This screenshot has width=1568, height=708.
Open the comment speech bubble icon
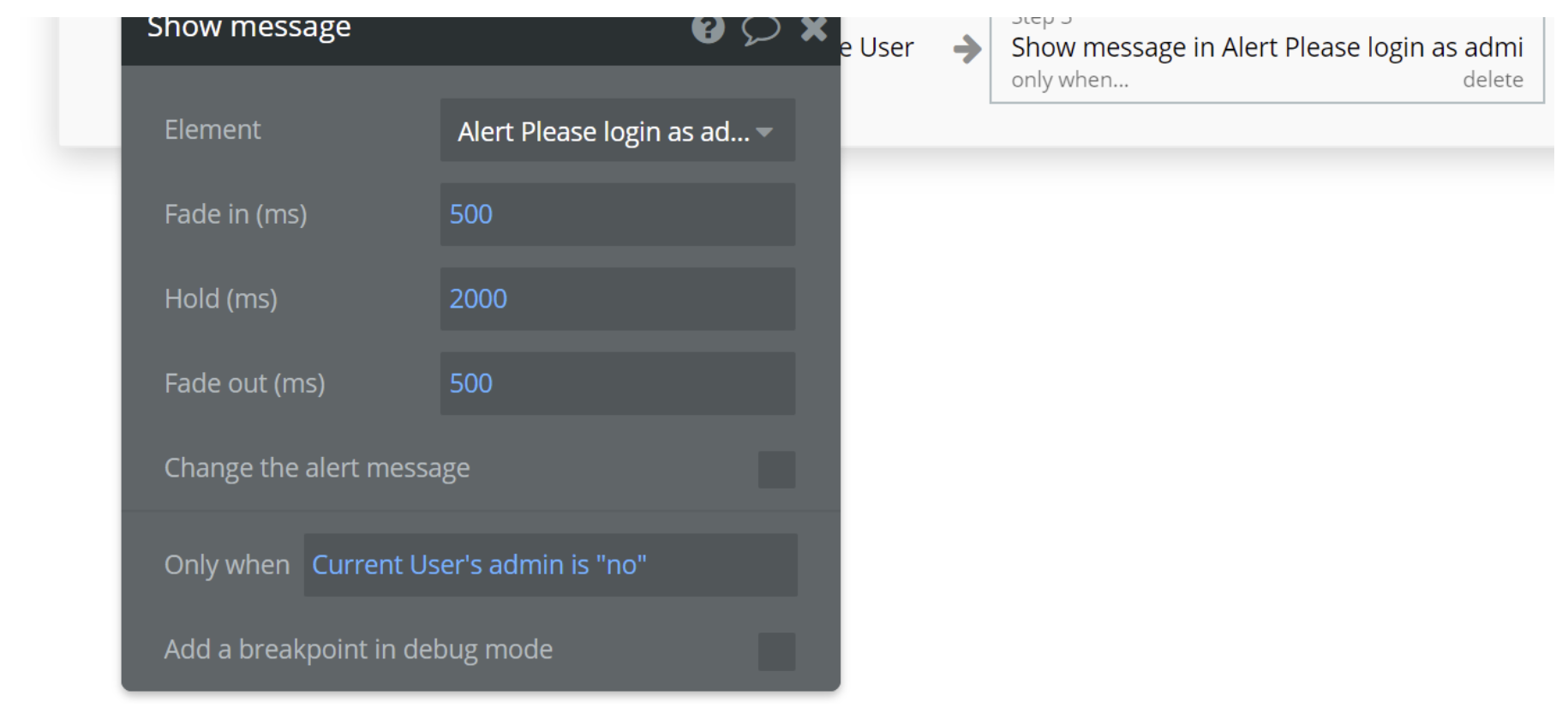[760, 29]
